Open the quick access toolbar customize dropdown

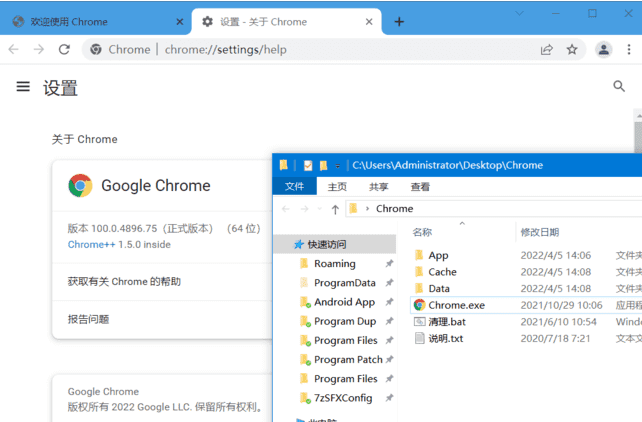pos(337,166)
